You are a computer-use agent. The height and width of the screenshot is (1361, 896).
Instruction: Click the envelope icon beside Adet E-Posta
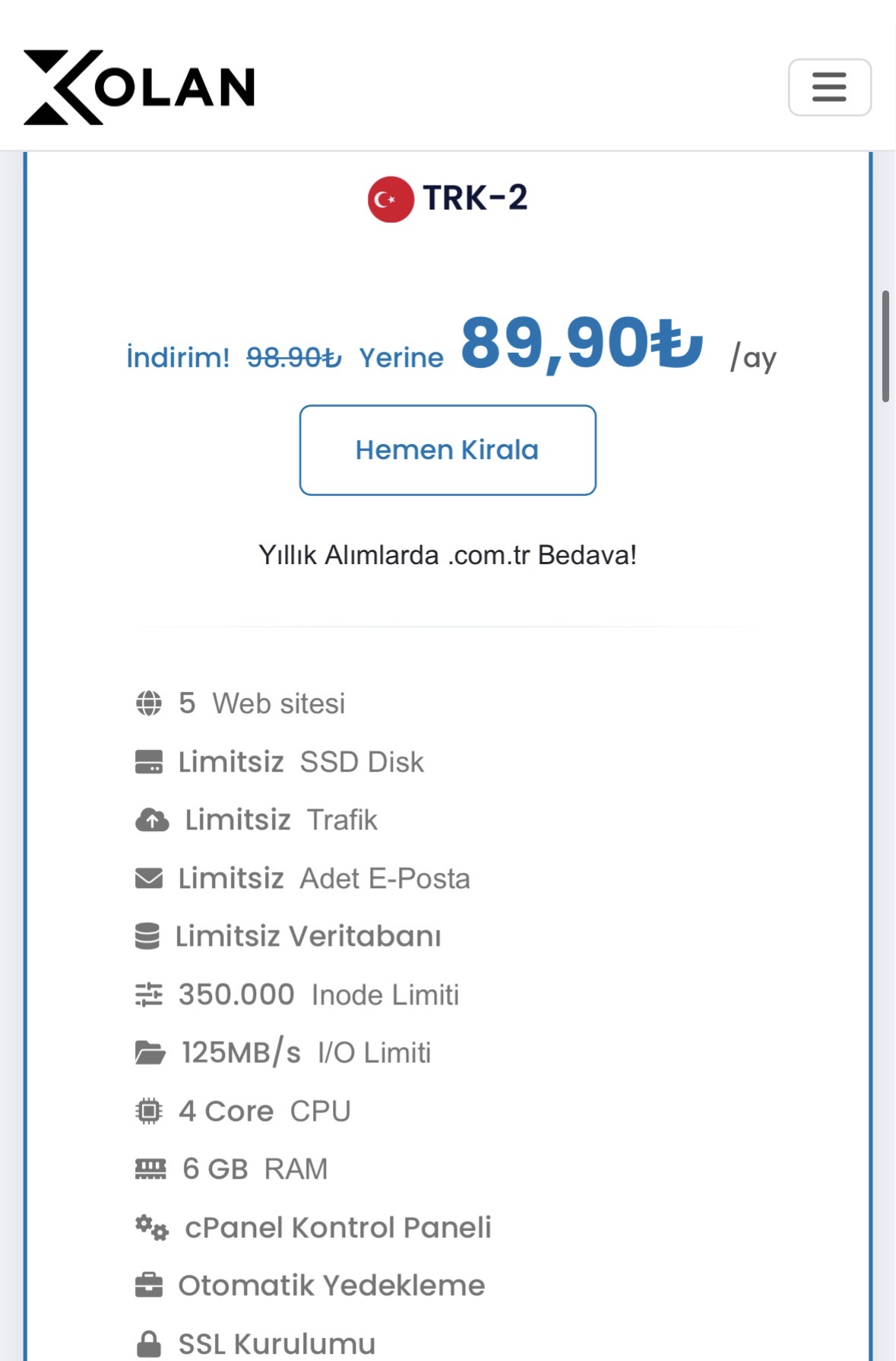149,878
